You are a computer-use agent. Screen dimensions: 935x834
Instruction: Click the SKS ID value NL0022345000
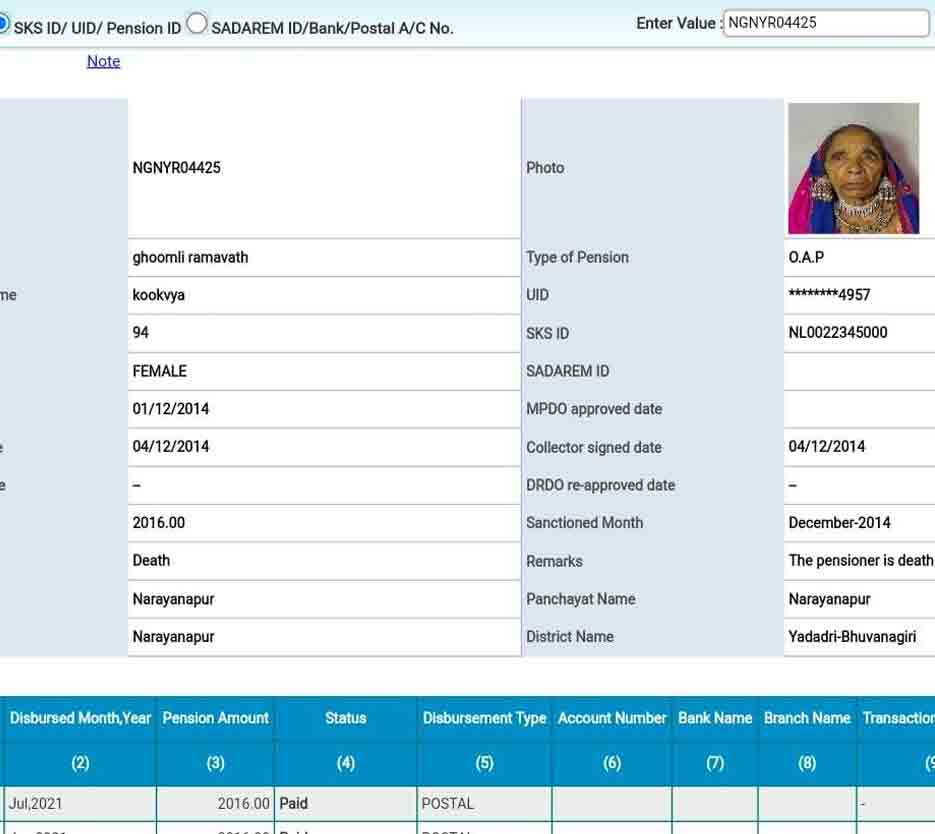coord(837,333)
